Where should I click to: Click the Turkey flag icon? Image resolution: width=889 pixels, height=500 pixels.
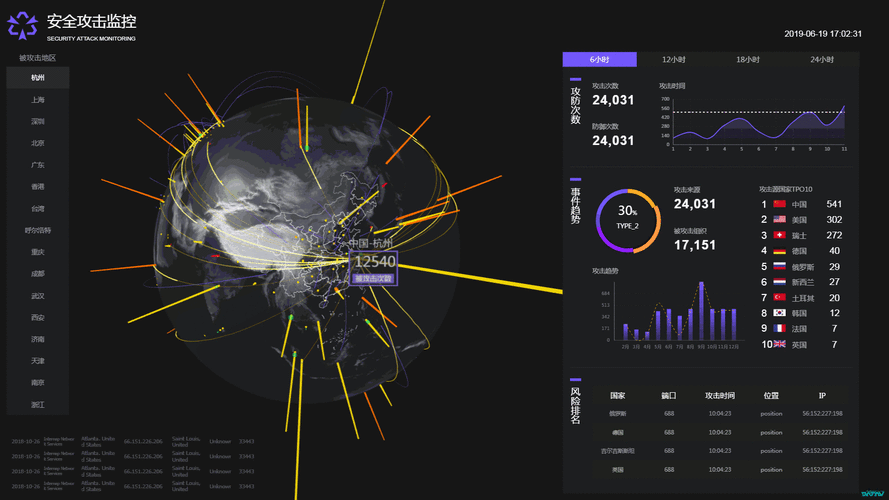pos(780,298)
